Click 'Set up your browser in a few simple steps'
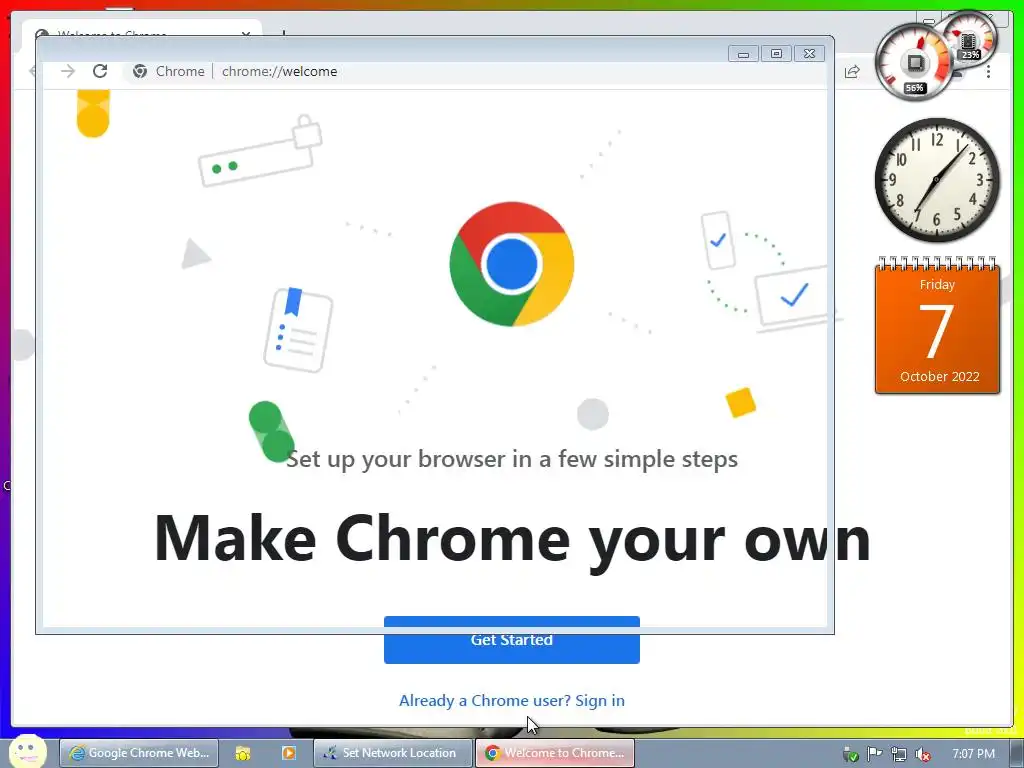 click(x=512, y=459)
